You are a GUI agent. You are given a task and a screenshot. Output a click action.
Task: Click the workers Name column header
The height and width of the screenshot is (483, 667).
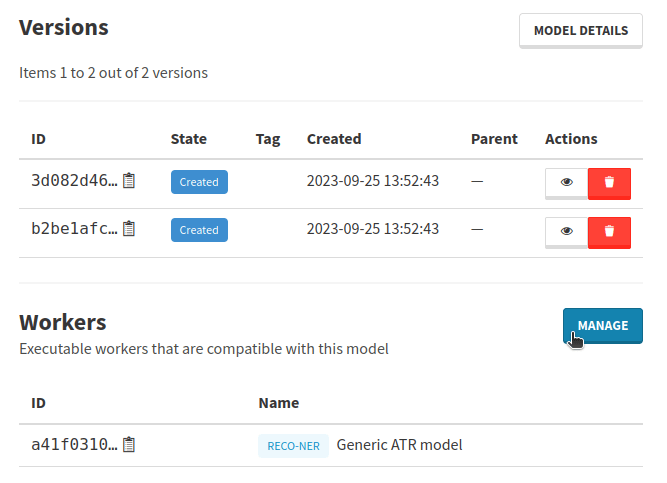[278, 403]
